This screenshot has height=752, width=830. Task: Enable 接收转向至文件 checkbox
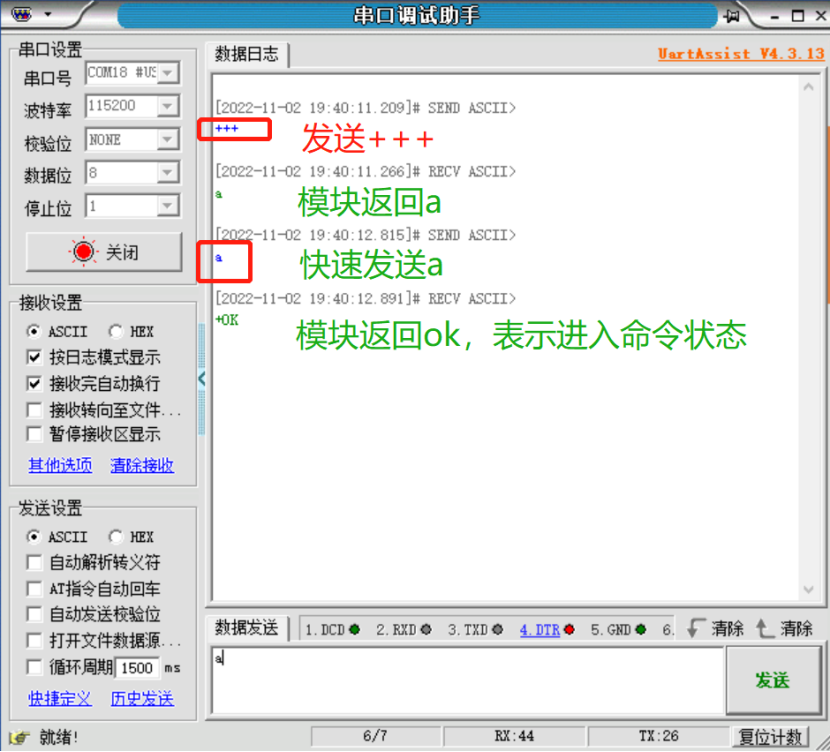34,410
